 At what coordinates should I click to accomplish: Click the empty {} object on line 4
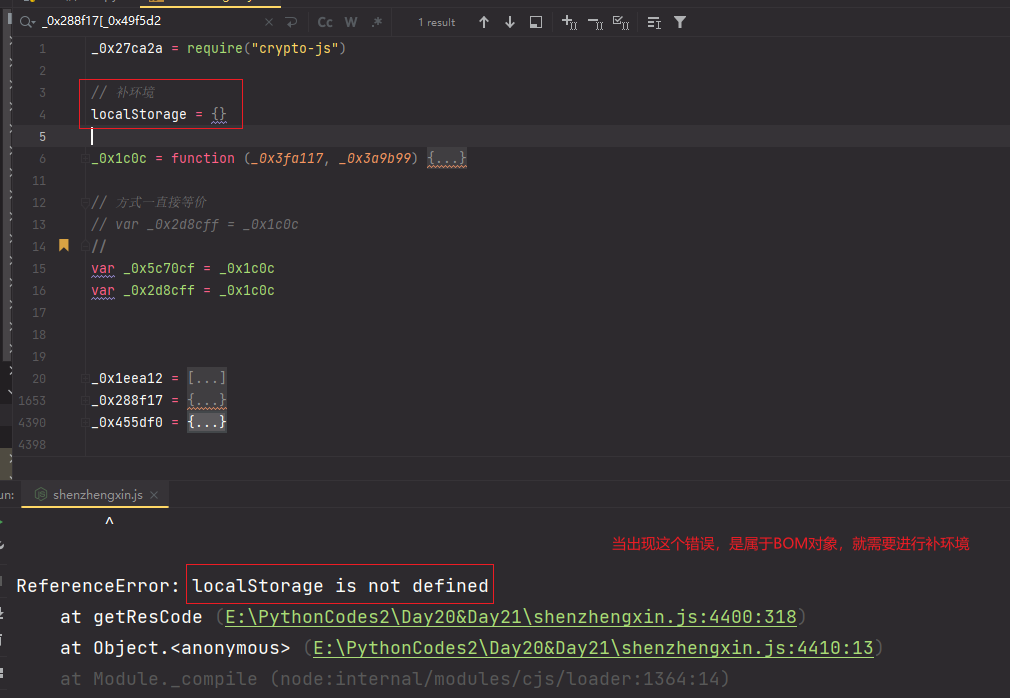[x=219, y=114]
